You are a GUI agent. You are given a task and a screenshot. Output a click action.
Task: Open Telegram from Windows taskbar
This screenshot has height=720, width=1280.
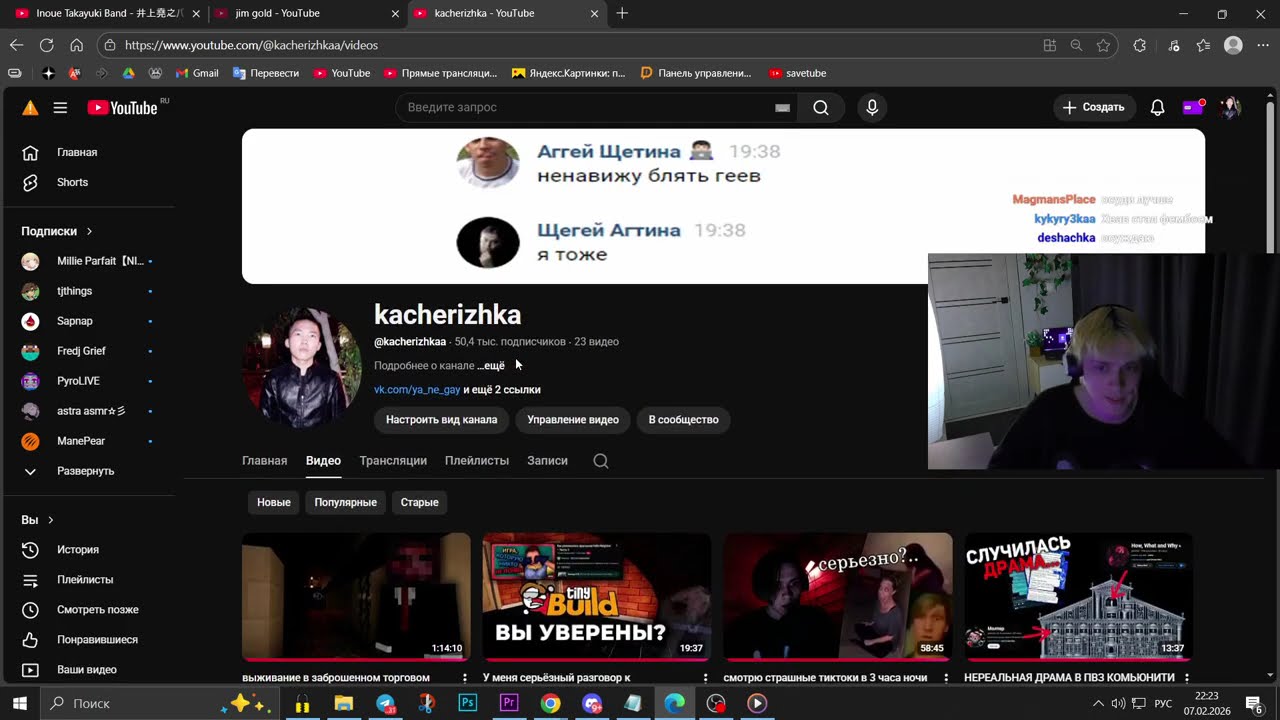(385, 703)
